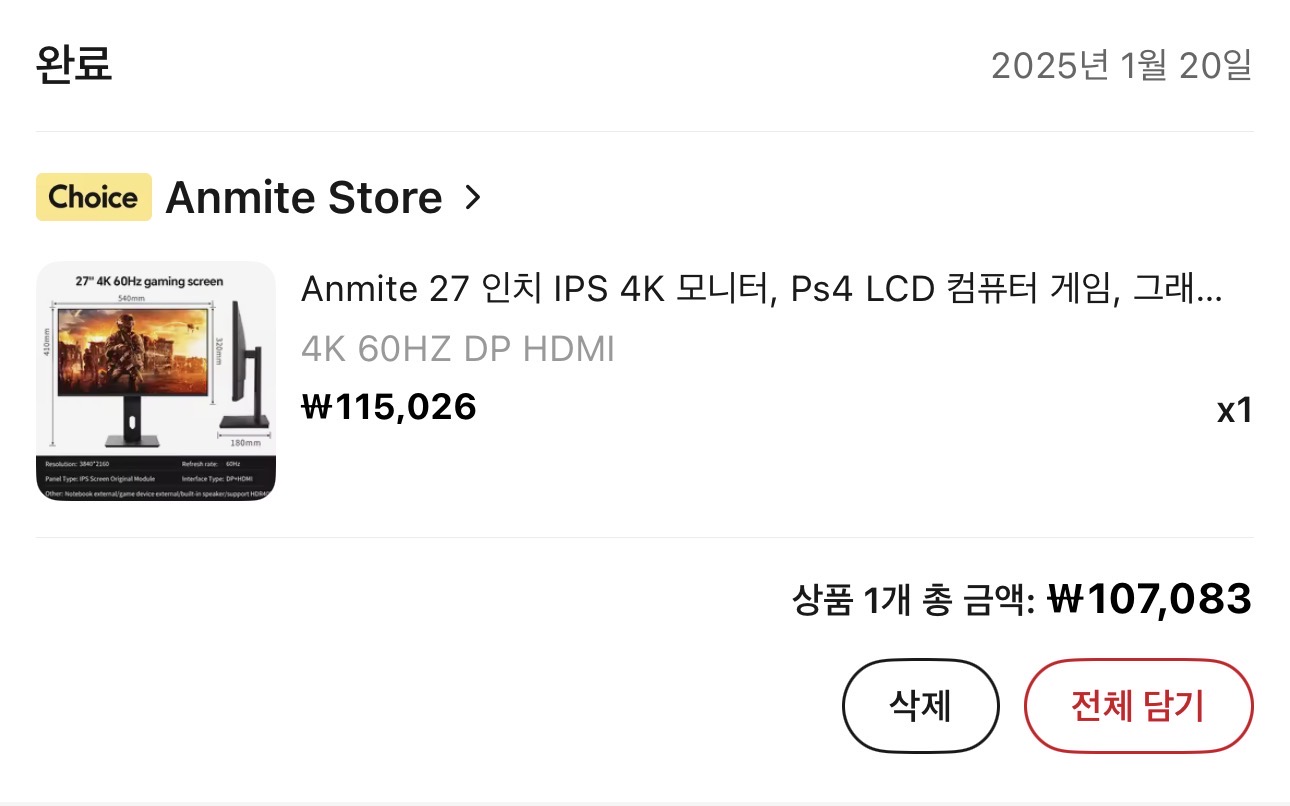Click the 180mm base dimension label in thumbnail
The width and height of the screenshot is (1290, 806).
point(245,442)
